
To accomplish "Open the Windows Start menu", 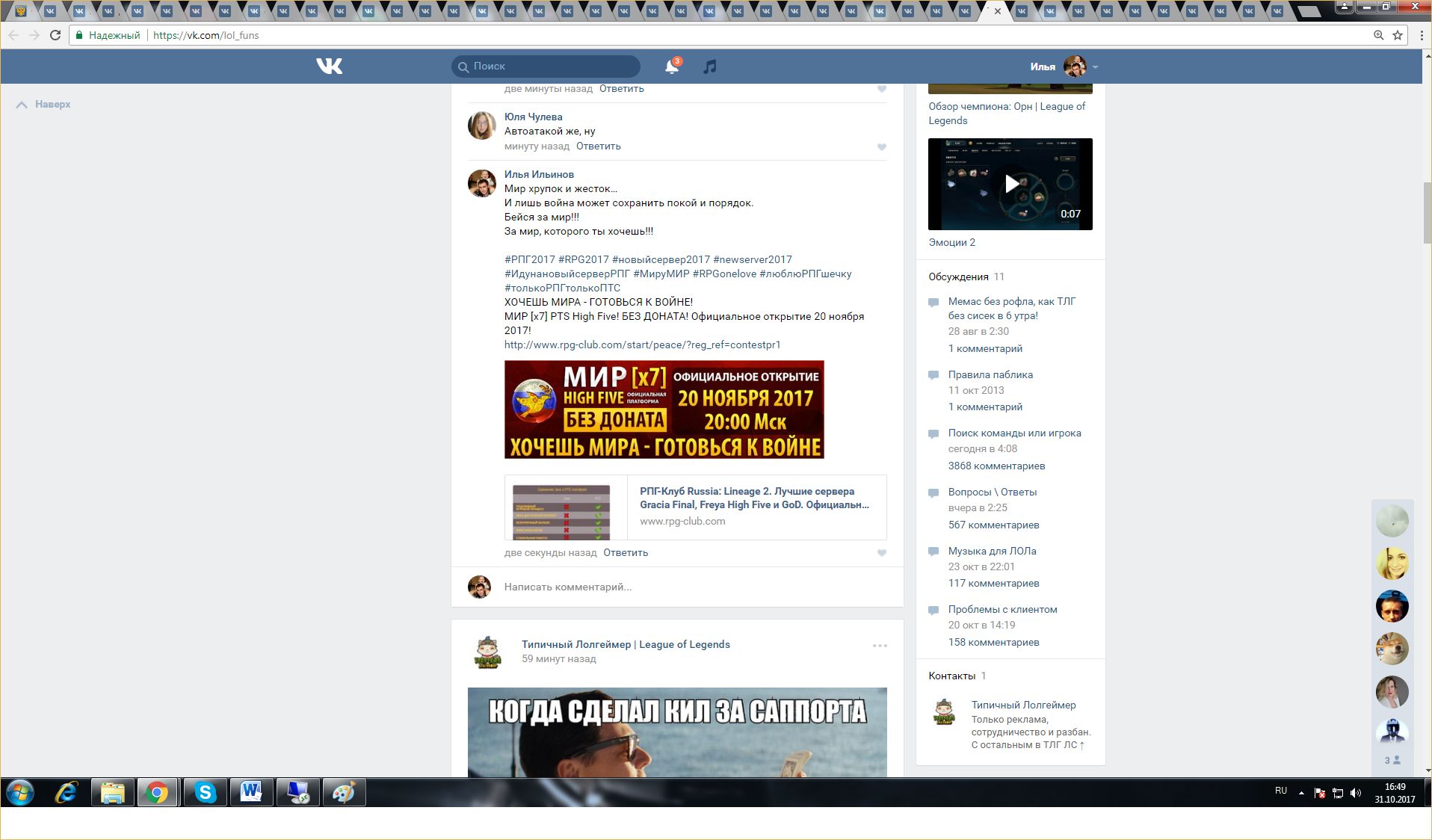I will pos(20,792).
